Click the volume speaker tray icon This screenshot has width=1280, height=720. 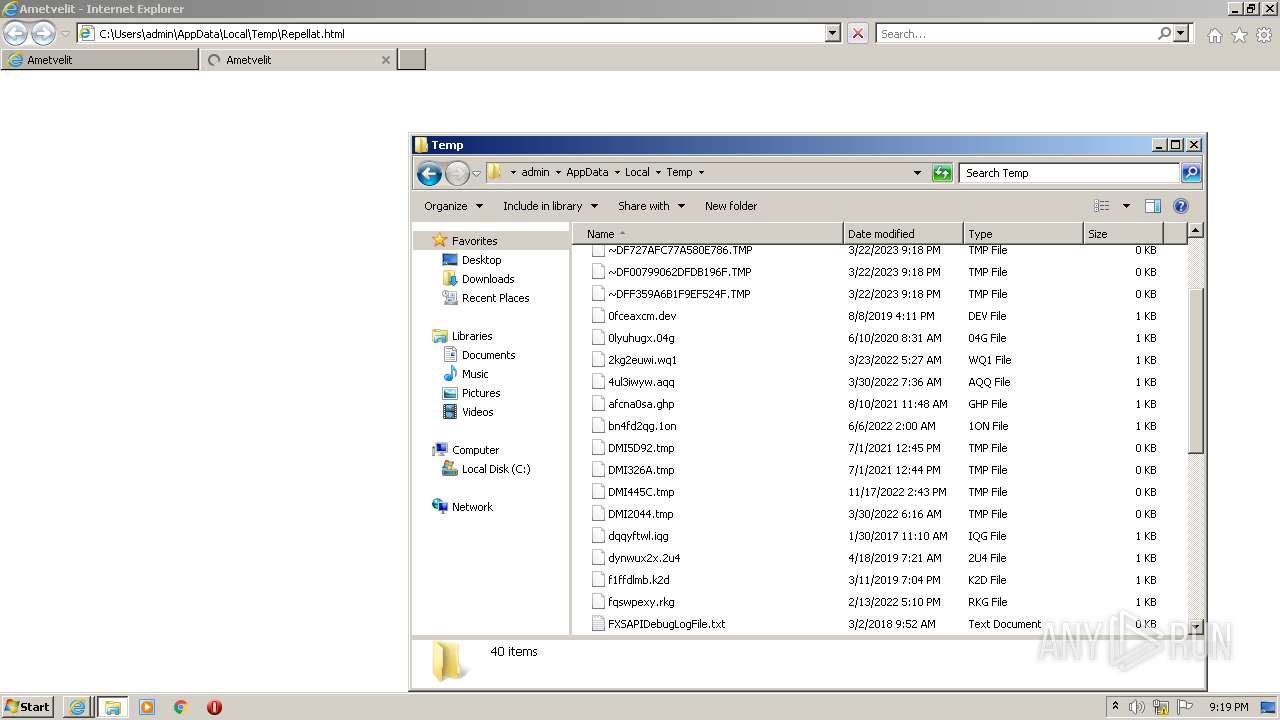pyautogui.click(x=1137, y=707)
